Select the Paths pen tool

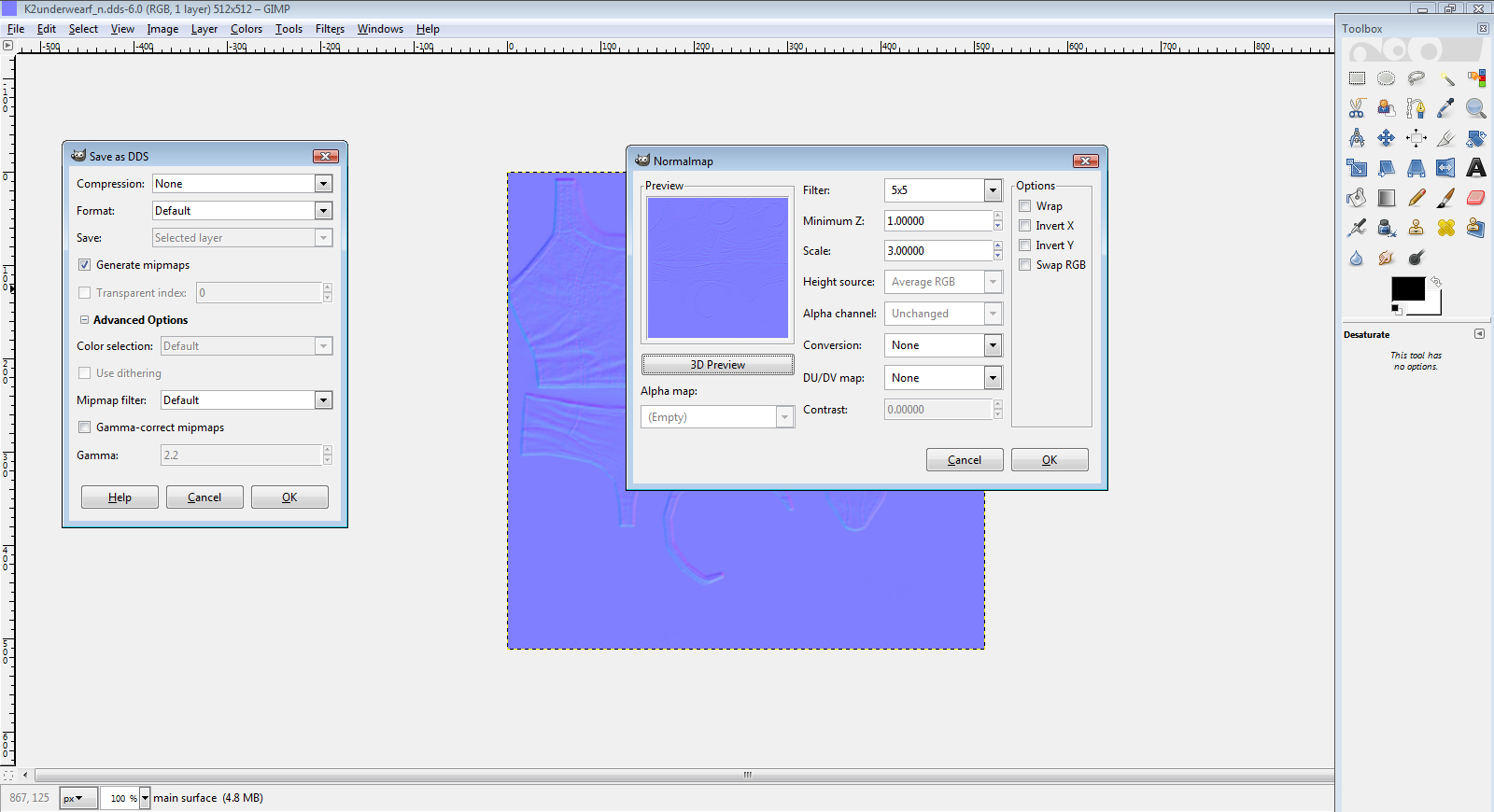coord(1416,108)
